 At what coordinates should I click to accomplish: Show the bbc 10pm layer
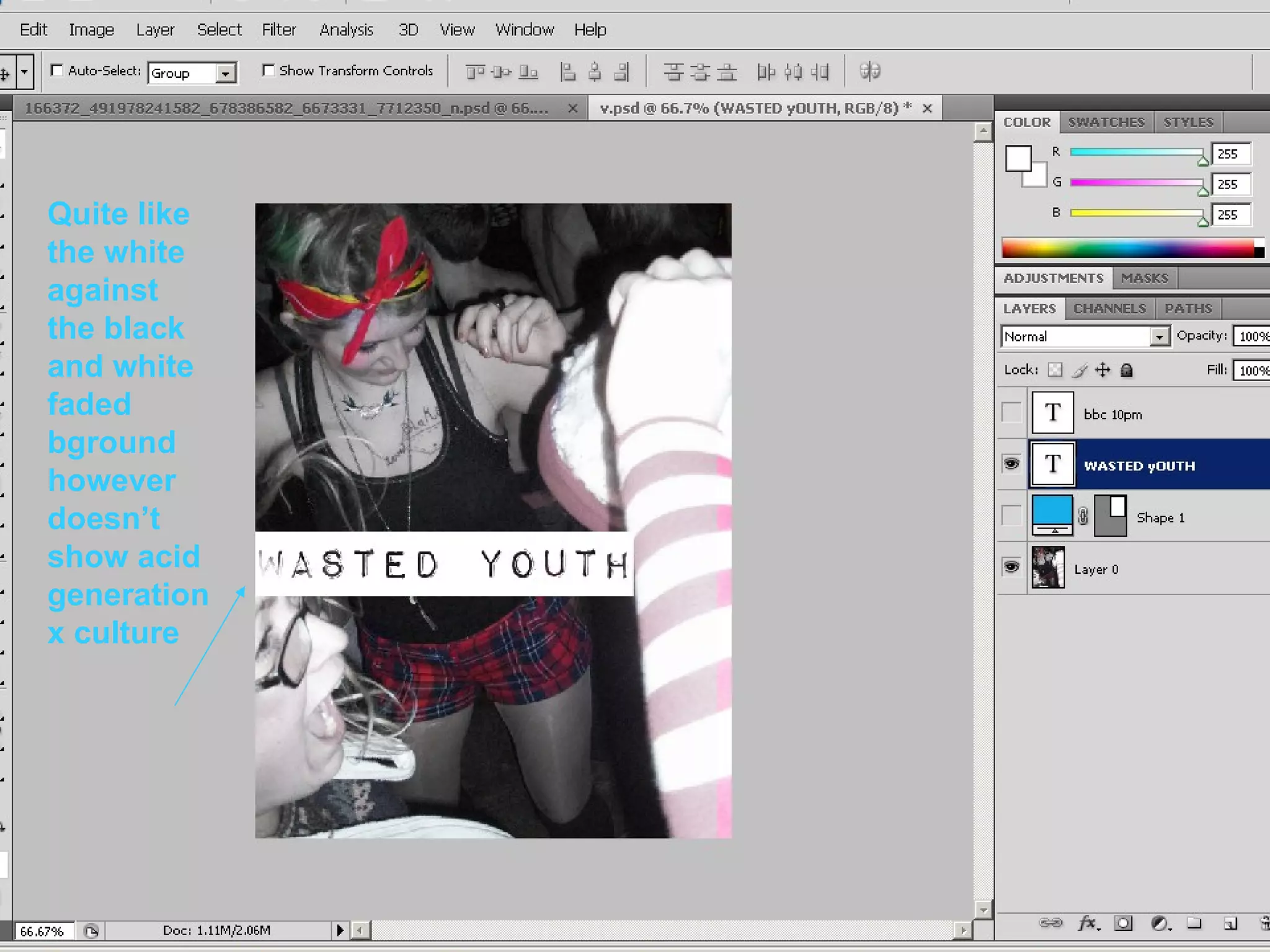[x=1011, y=412]
